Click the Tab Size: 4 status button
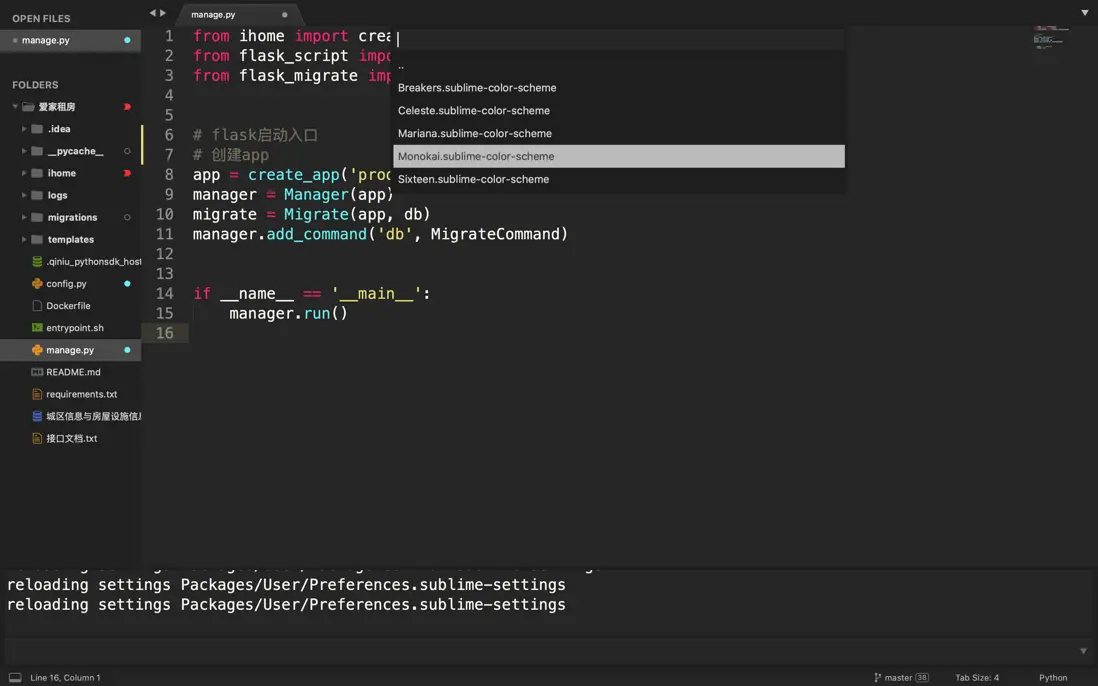Image resolution: width=1098 pixels, height=686 pixels. 976,678
